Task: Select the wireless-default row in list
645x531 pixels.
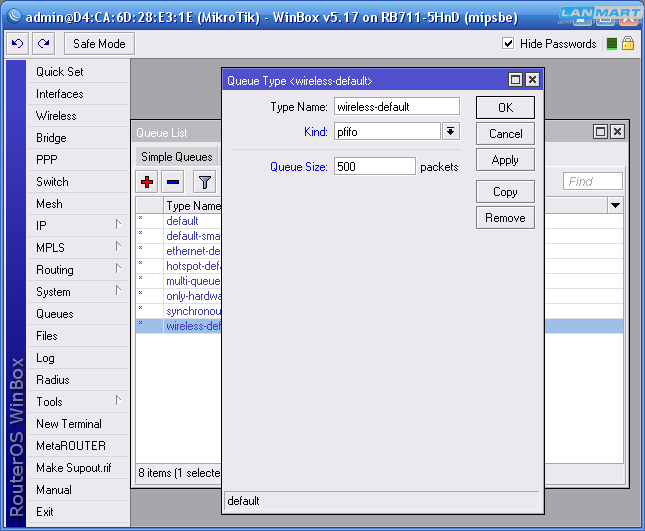Action: click(x=179, y=326)
